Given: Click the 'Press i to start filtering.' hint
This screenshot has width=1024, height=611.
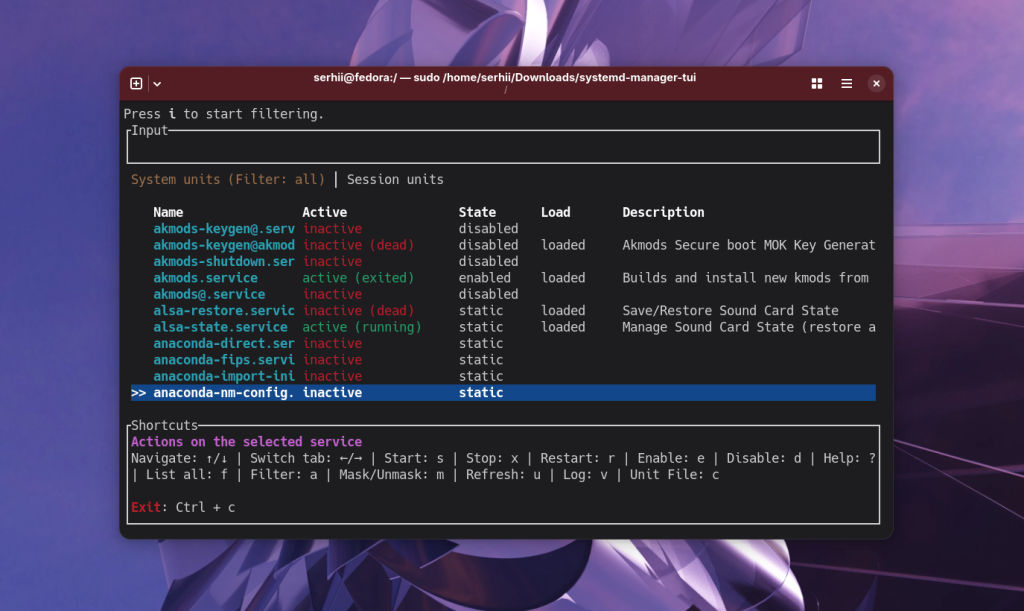Looking at the screenshot, I should (x=224, y=114).
